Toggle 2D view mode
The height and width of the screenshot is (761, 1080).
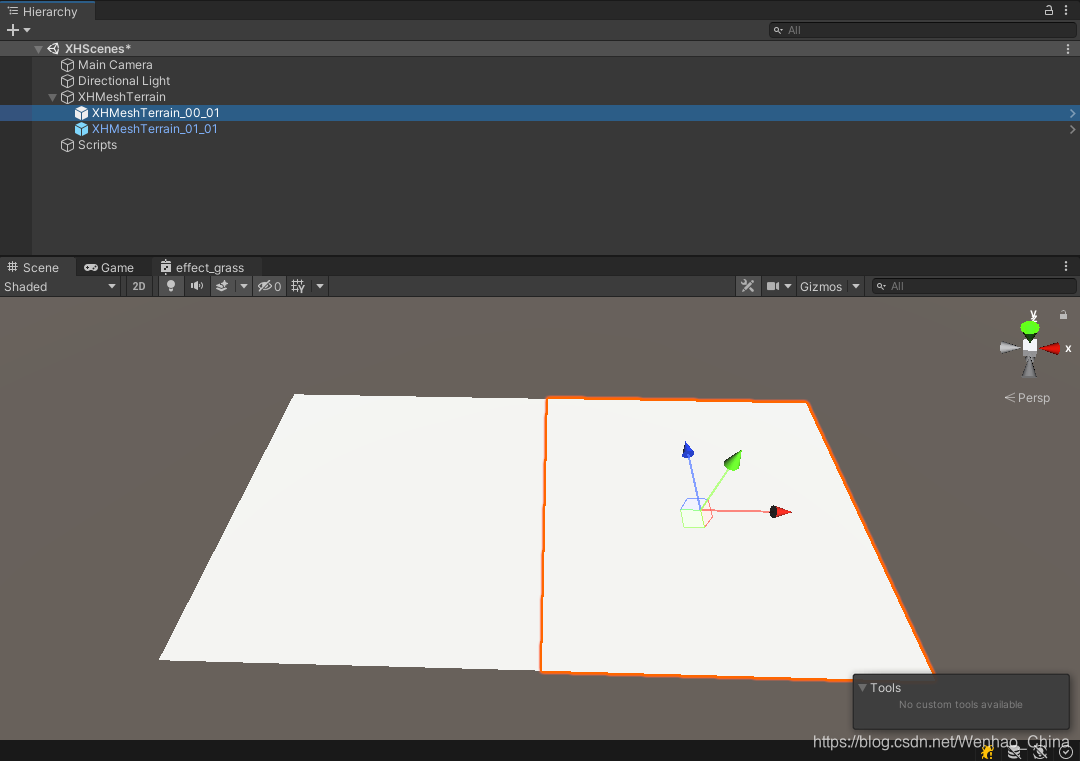(x=139, y=286)
